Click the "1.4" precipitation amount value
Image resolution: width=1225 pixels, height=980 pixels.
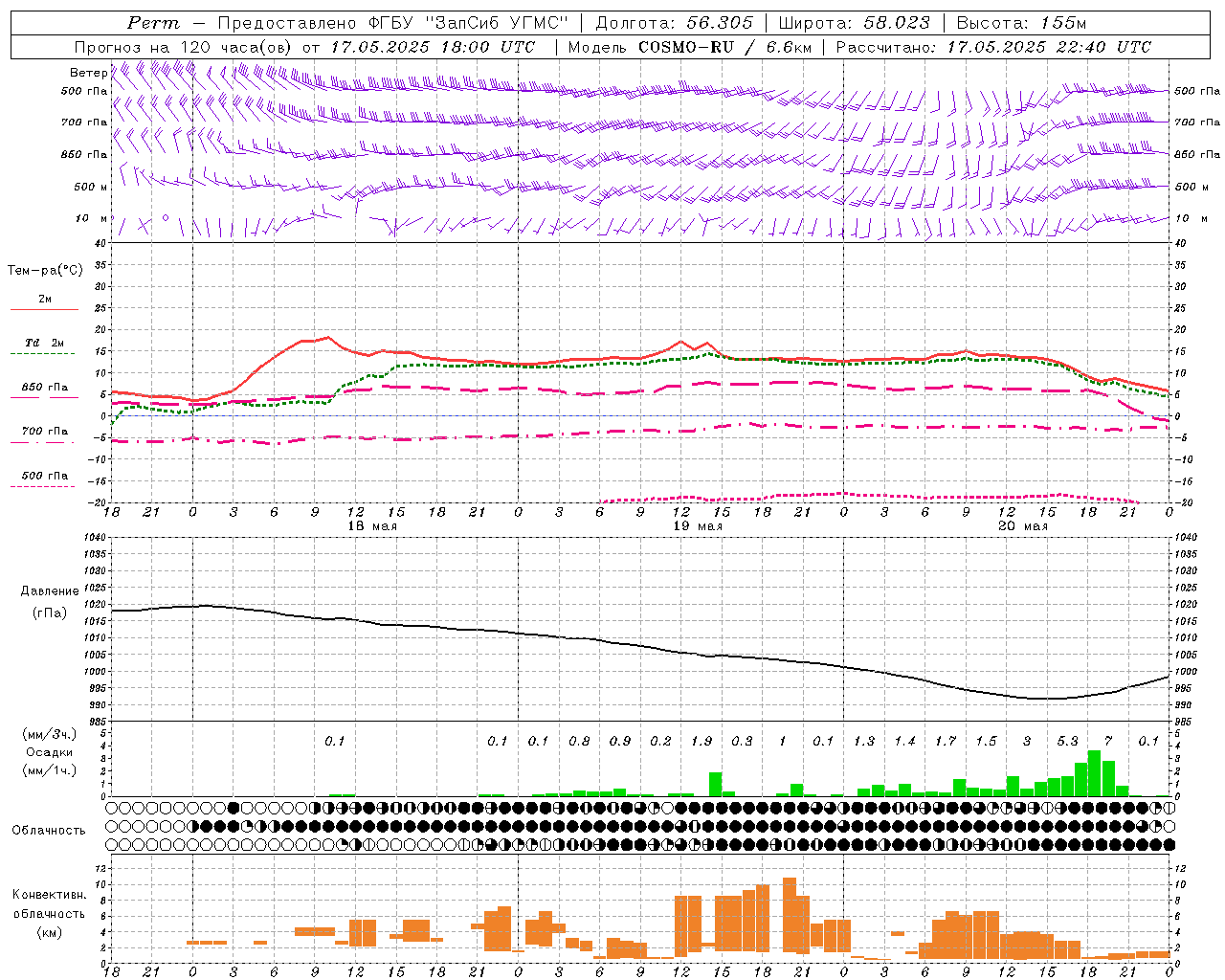(x=904, y=741)
